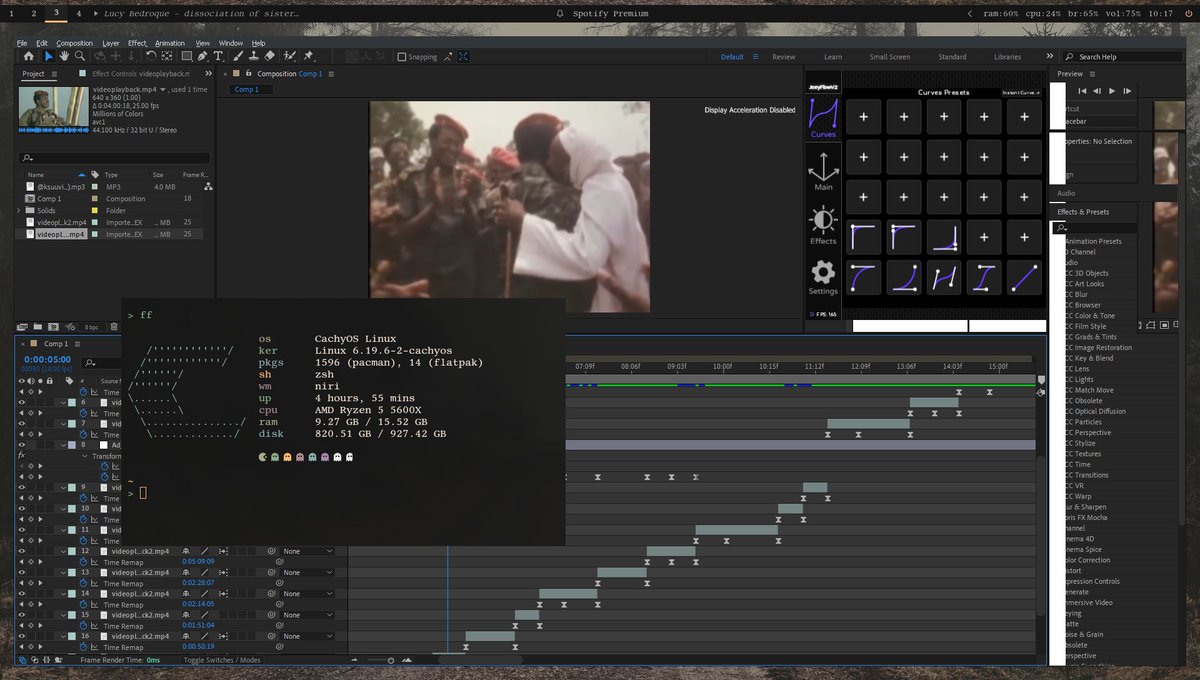Viewport: 1200px width, 680px height.
Task: Click the Play button in the Preview panel
Action: click(1112, 91)
